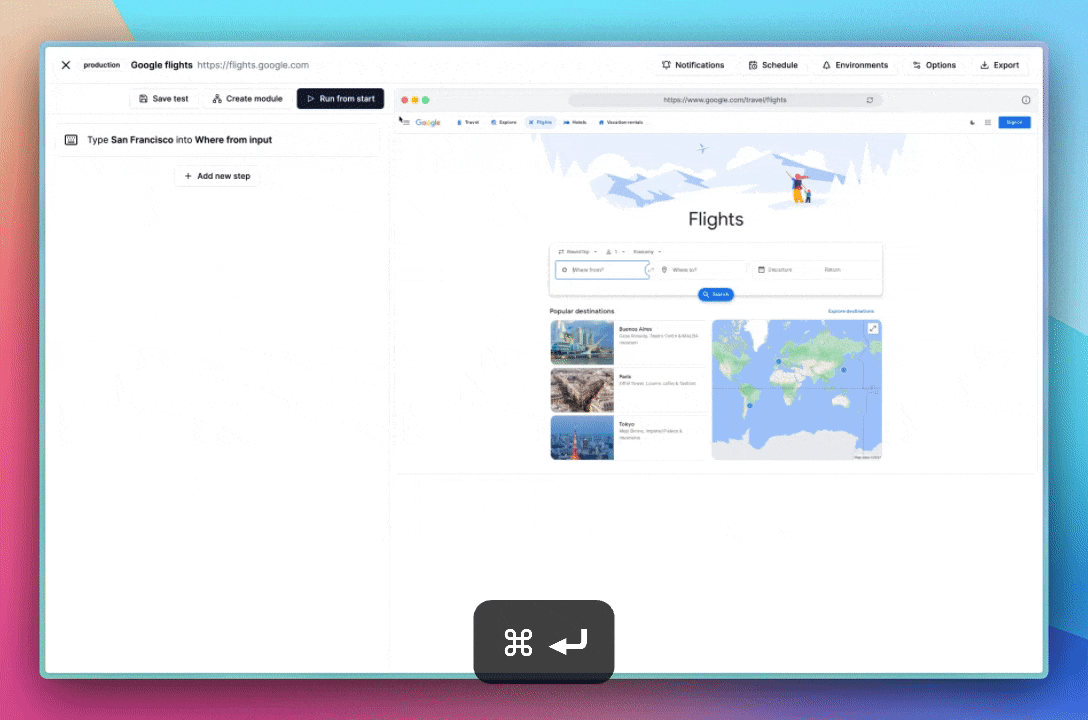Toggle dark mode moon icon
This screenshot has height=720, width=1088.
point(973,122)
